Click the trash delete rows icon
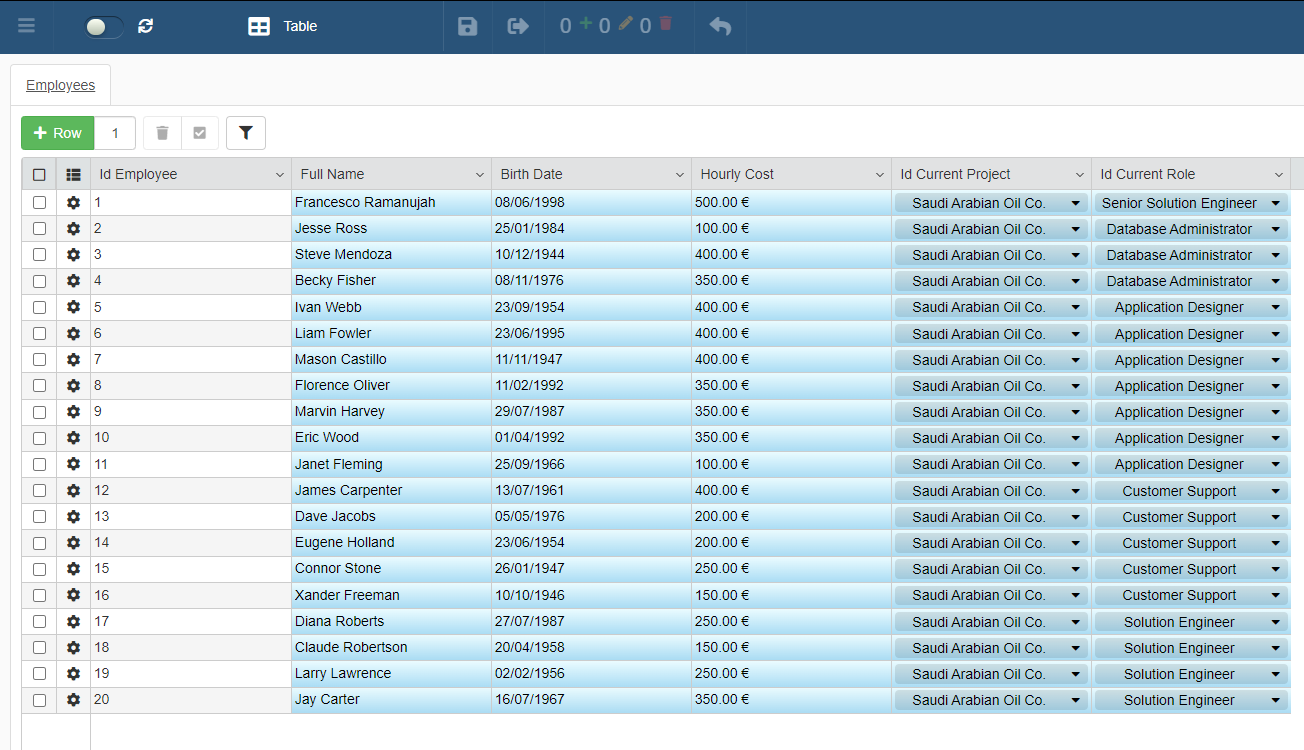1304x750 pixels. 163,133
